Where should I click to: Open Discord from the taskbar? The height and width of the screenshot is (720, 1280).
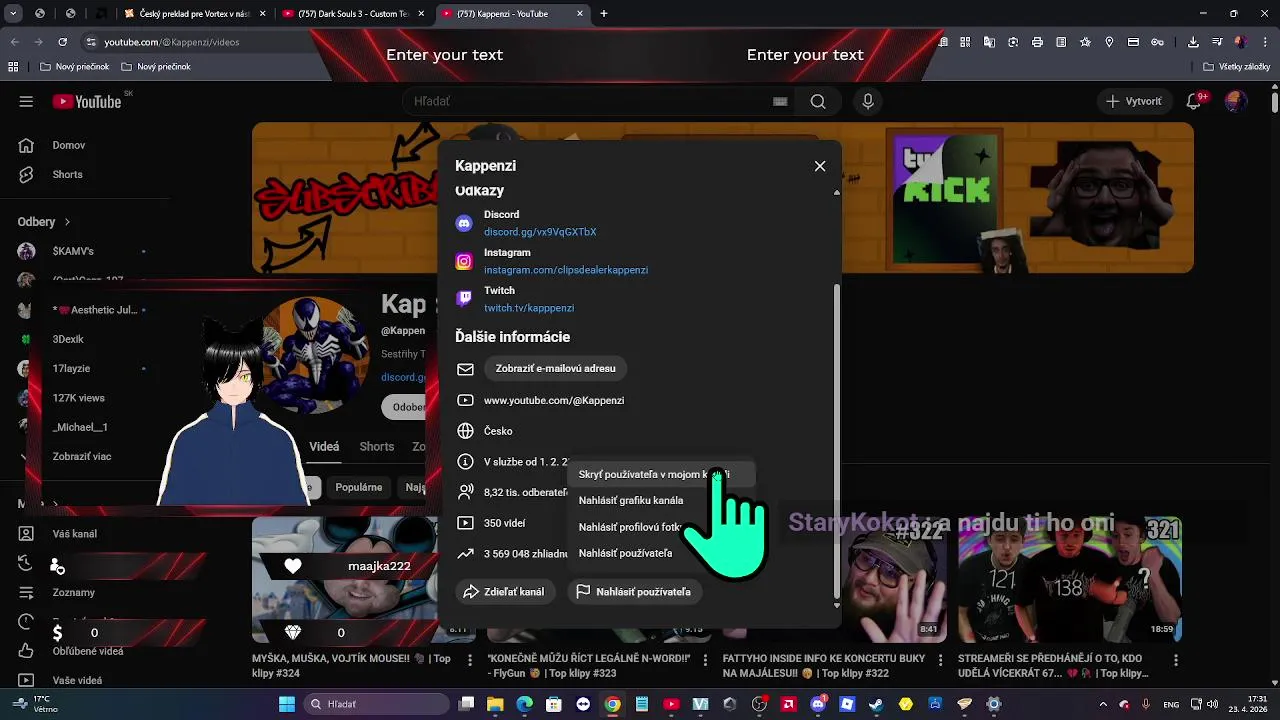(818, 704)
